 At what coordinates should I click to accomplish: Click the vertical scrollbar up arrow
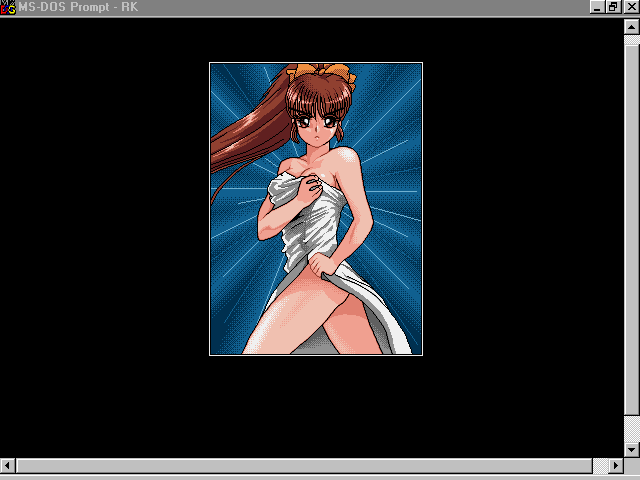tap(631, 24)
